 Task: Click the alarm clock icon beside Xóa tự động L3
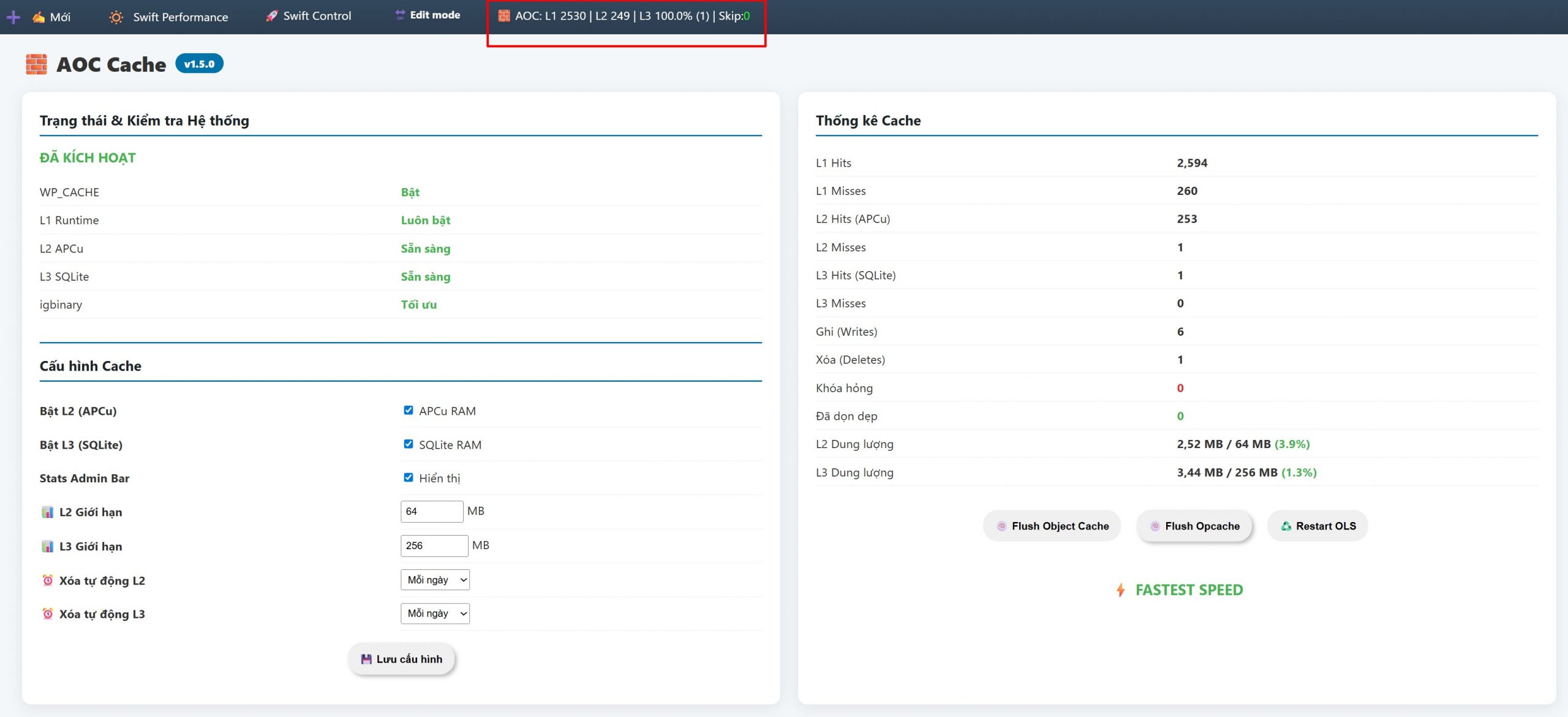(47, 613)
